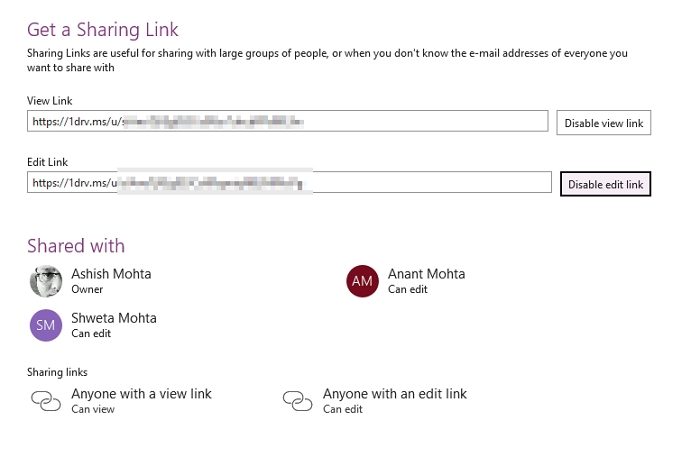Click 'Can edit' under Anant Mohta
This screenshot has width=700, height=466.
point(408,289)
